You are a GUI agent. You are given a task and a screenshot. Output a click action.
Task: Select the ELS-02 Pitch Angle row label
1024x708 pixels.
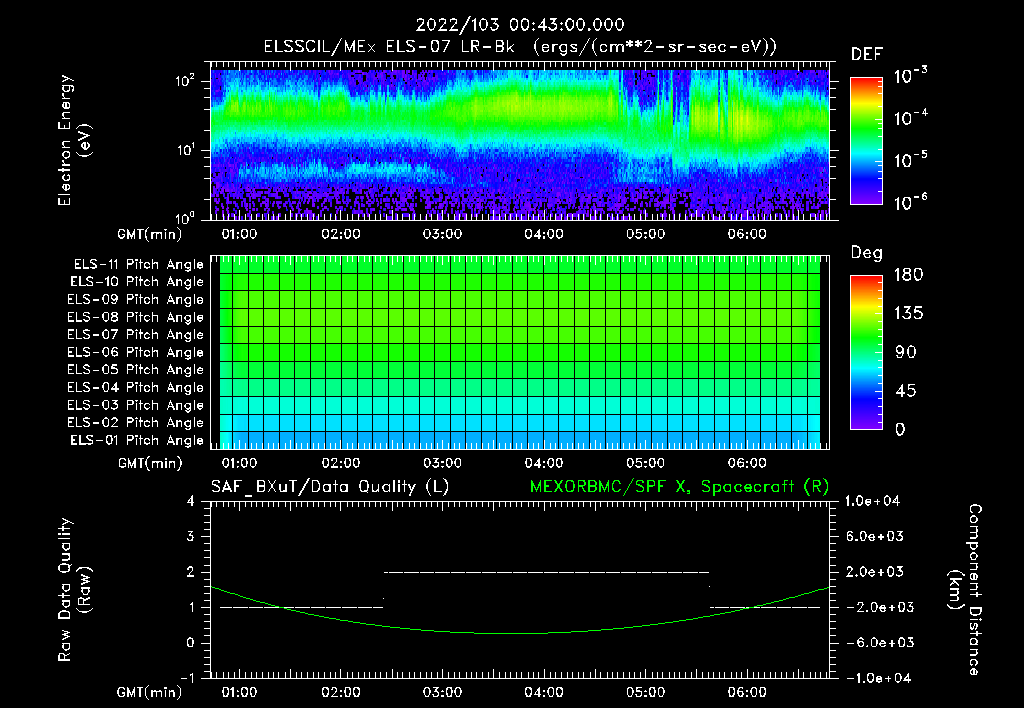[x=136, y=423]
